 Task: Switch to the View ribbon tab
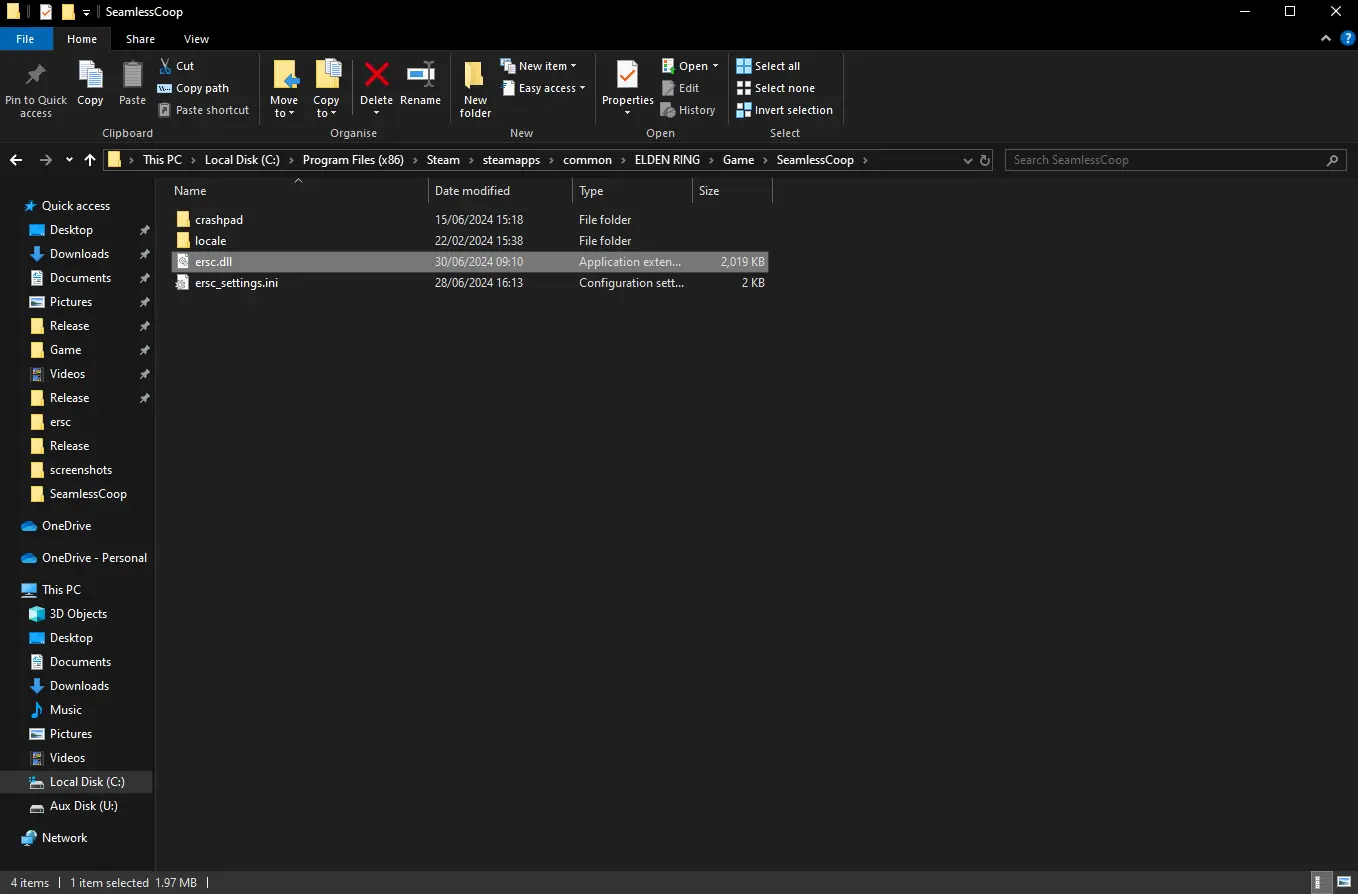coord(196,39)
